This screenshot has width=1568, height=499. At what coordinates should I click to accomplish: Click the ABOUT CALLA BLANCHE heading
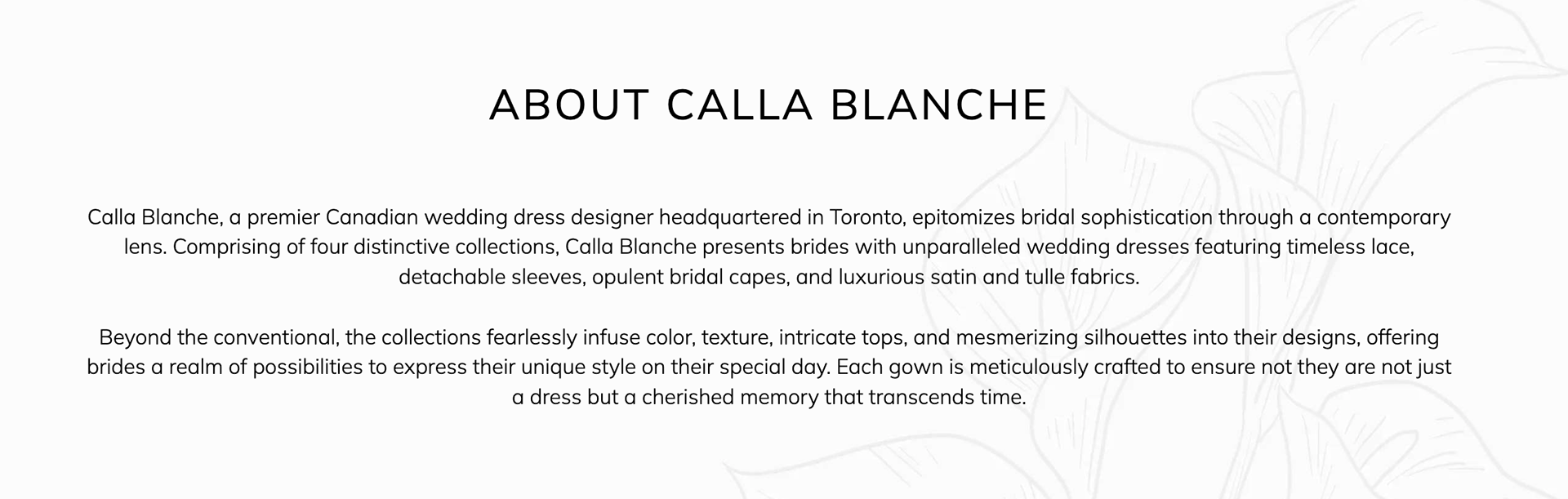pyautogui.click(x=768, y=105)
